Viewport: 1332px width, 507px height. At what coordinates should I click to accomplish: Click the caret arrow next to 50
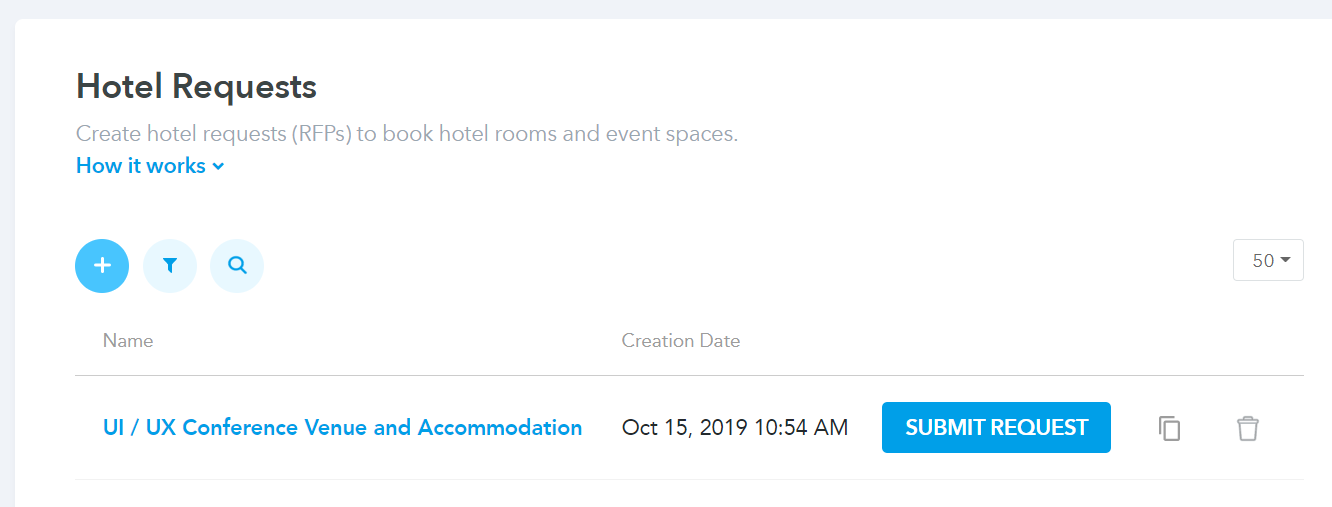1285,260
